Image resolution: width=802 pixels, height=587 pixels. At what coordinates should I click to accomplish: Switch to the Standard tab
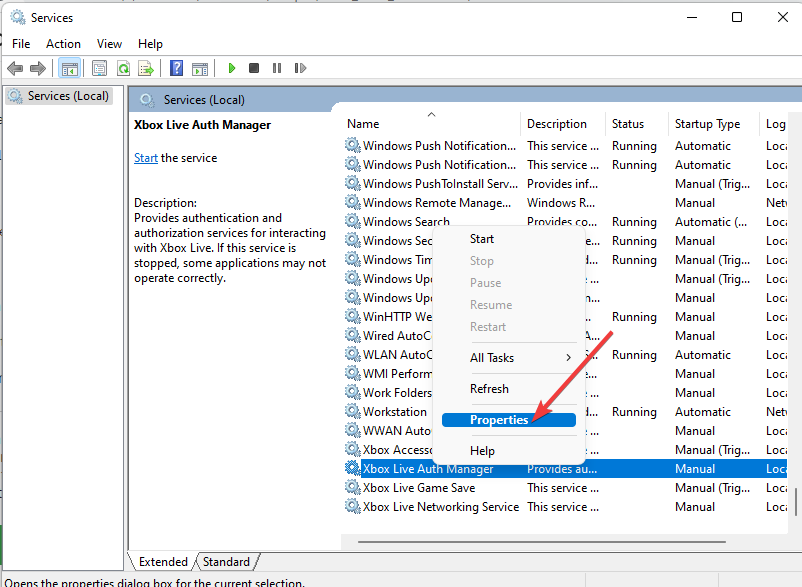coord(226,561)
